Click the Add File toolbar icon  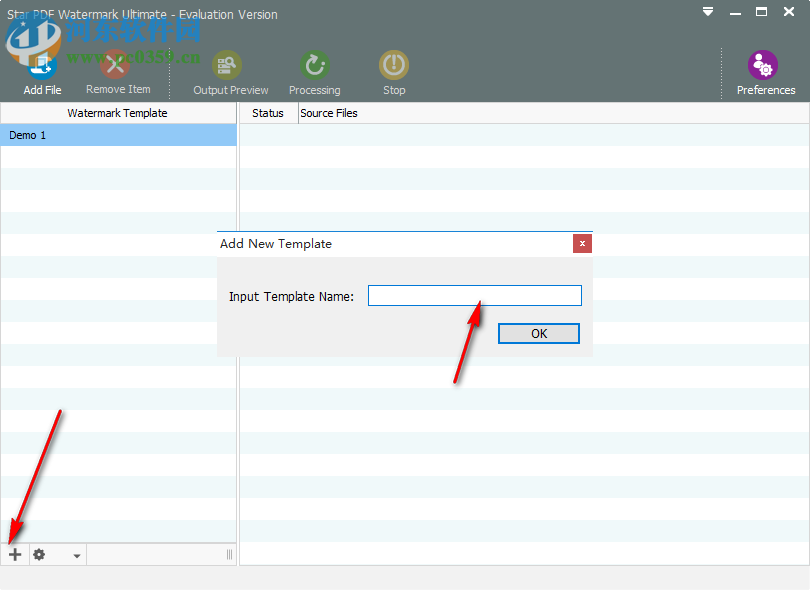(x=42, y=66)
